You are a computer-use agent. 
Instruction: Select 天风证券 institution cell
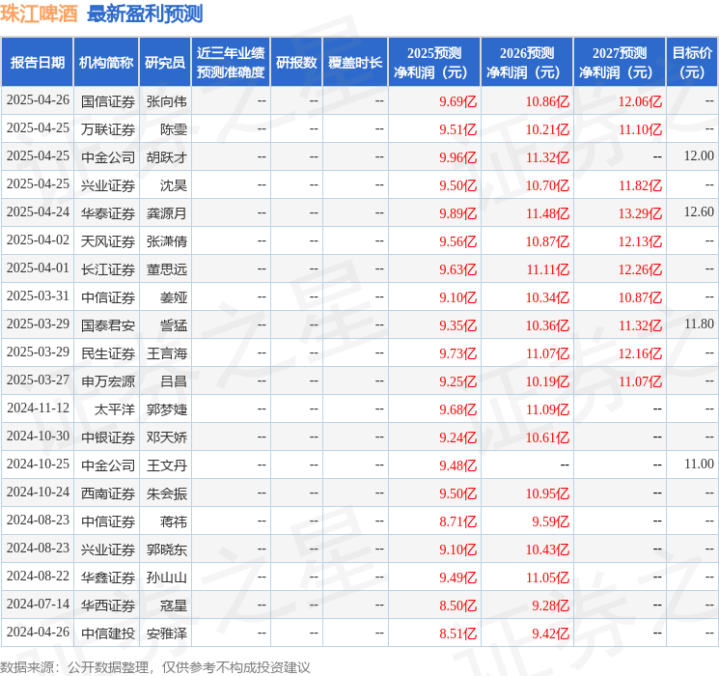(108, 242)
